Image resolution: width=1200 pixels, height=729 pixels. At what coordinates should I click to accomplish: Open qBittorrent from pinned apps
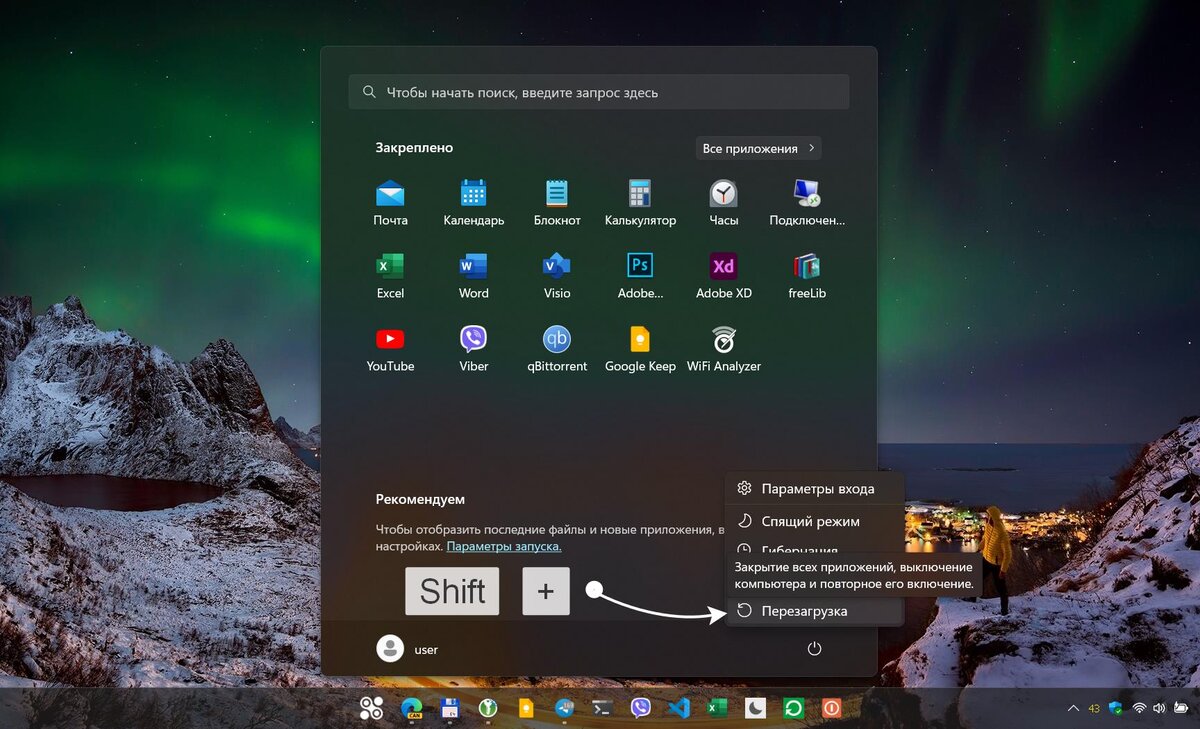pos(557,349)
